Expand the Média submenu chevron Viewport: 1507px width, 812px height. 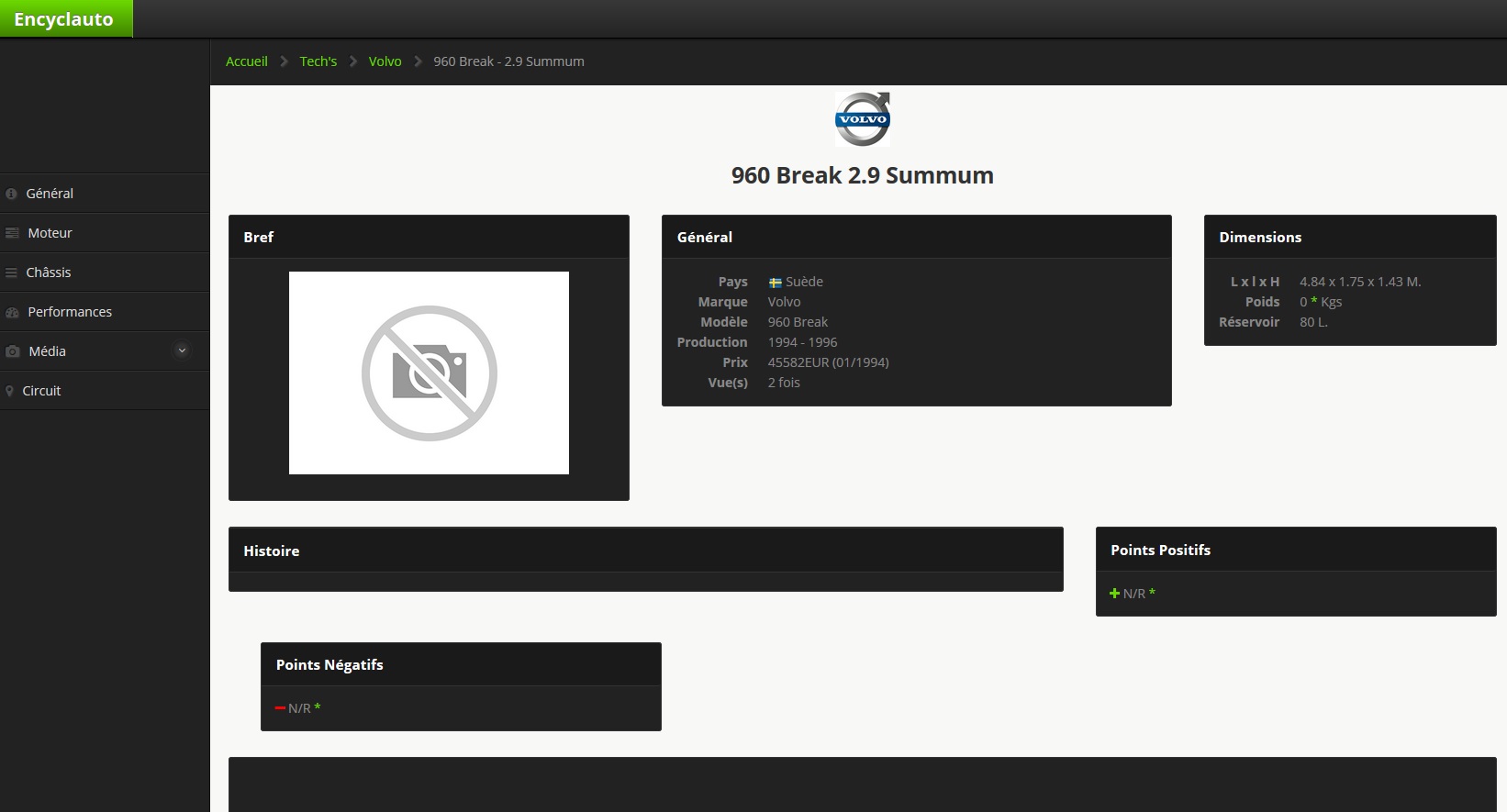tap(182, 350)
